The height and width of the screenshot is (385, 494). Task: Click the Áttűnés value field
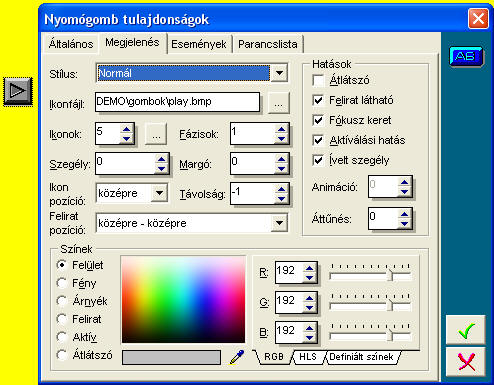pyautogui.click(x=383, y=219)
